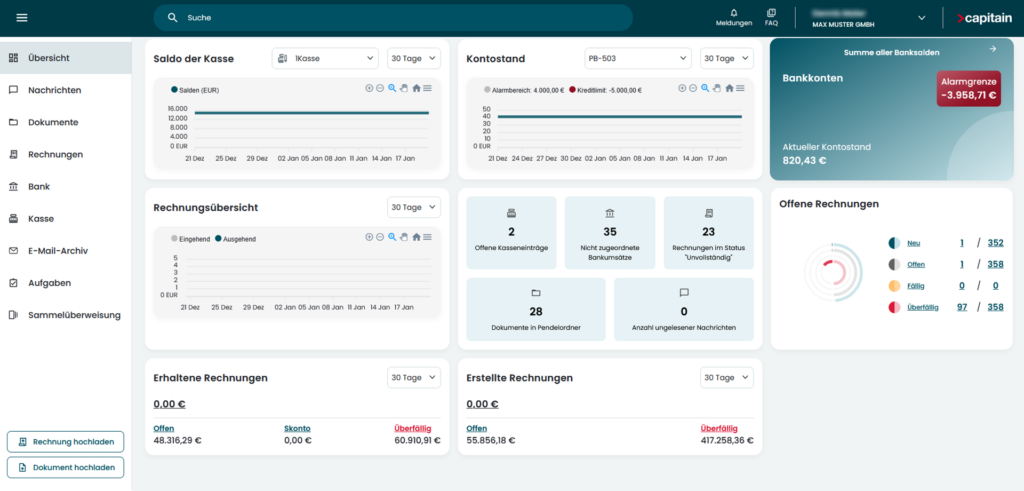Screen dimensions: 1024x491
Task: Toggle Eingehend series in Rechnungsübersicht
Action: (x=190, y=239)
